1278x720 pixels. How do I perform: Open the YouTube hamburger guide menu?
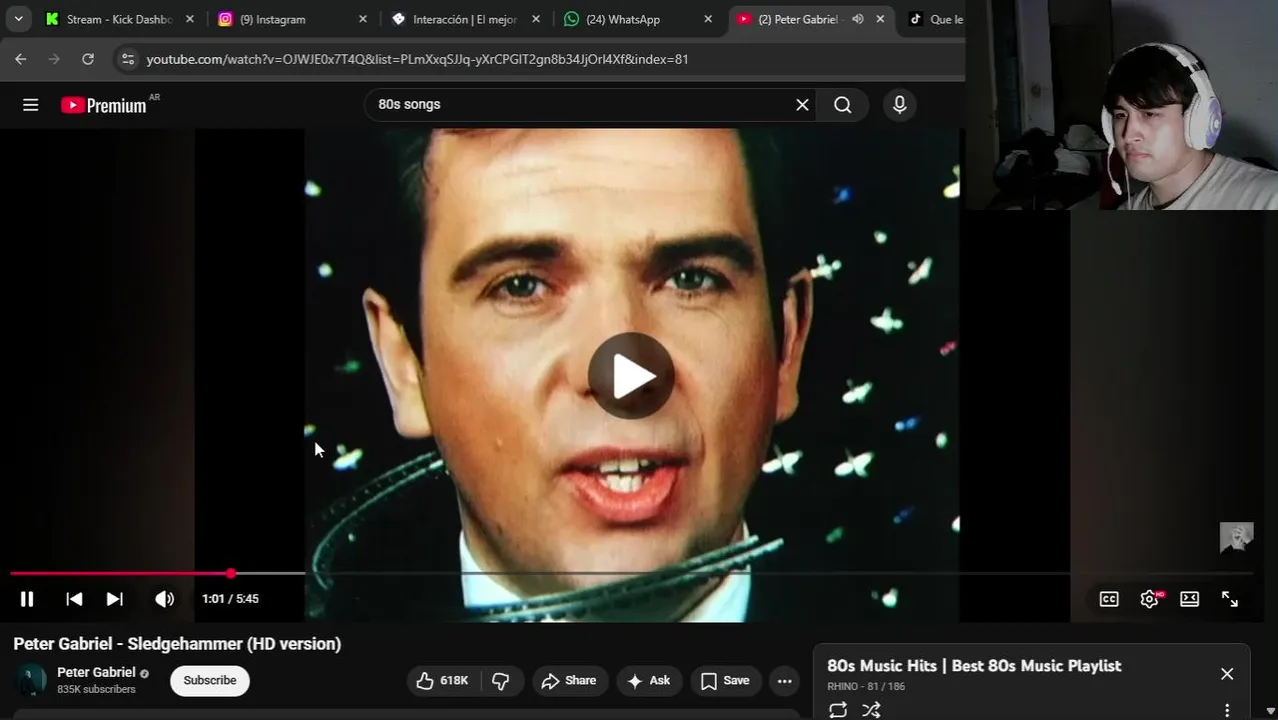coord(31,105)
